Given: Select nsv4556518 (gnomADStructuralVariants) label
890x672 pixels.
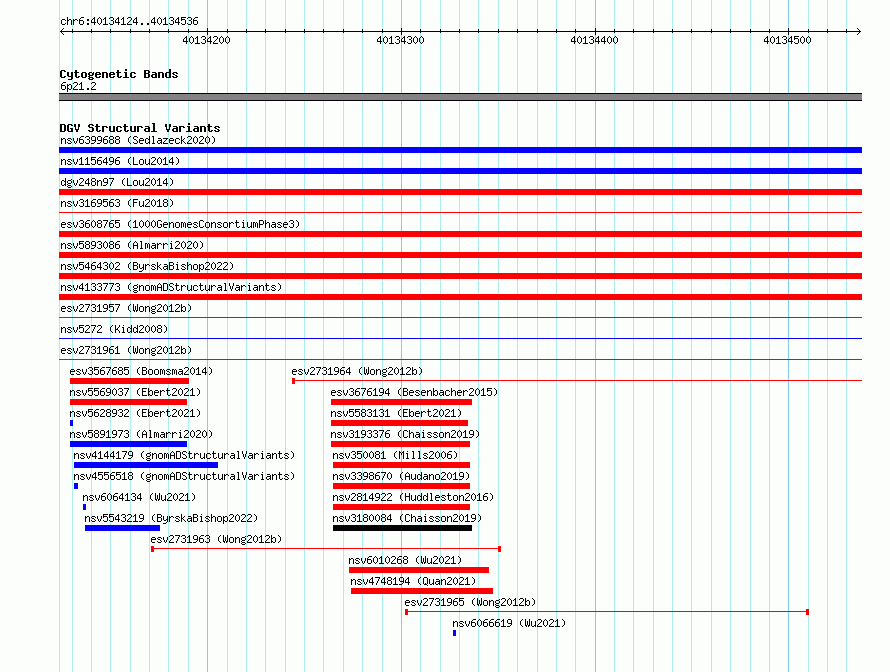Looking at the screenshot, I should tap(184, 476).
